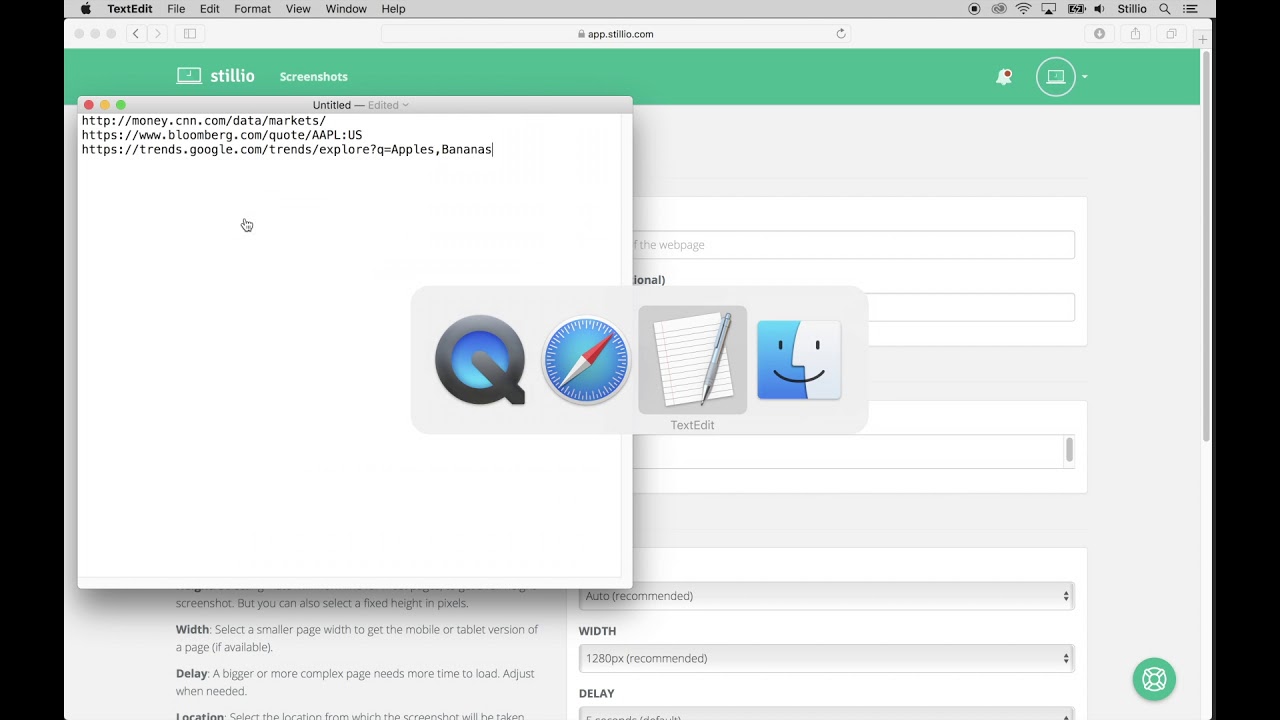Open the View menu
Screen dimensions: 1280x720
click(x=298, y=9)
